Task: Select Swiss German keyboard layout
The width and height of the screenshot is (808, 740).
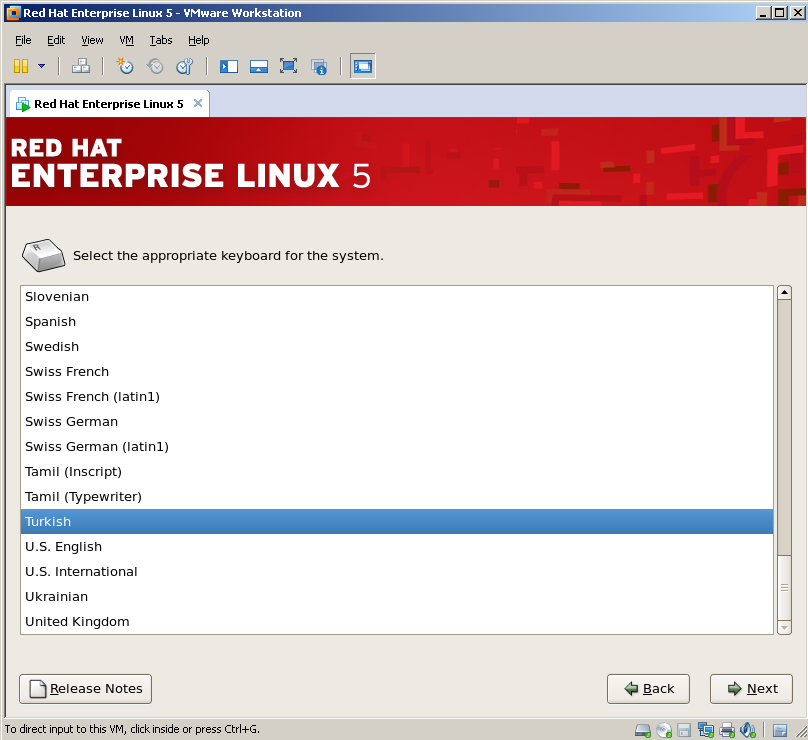Action: click(x=397, y=422)
